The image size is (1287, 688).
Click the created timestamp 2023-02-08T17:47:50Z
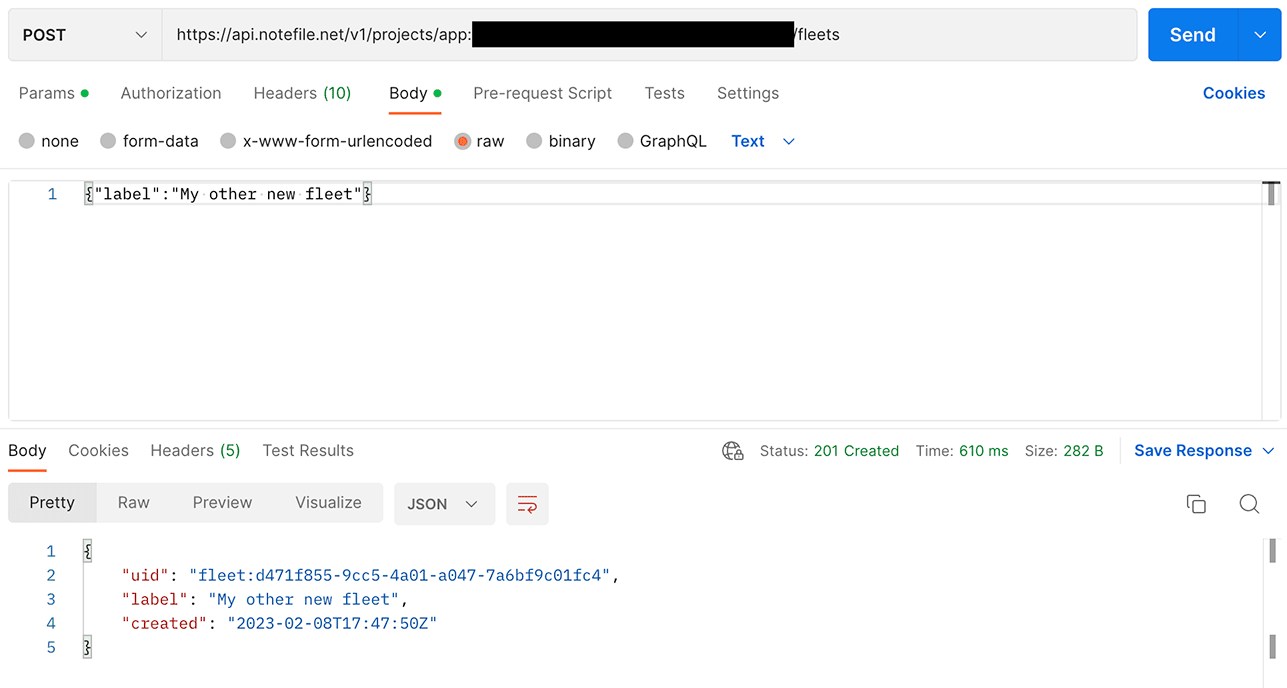tap(332, 623)
